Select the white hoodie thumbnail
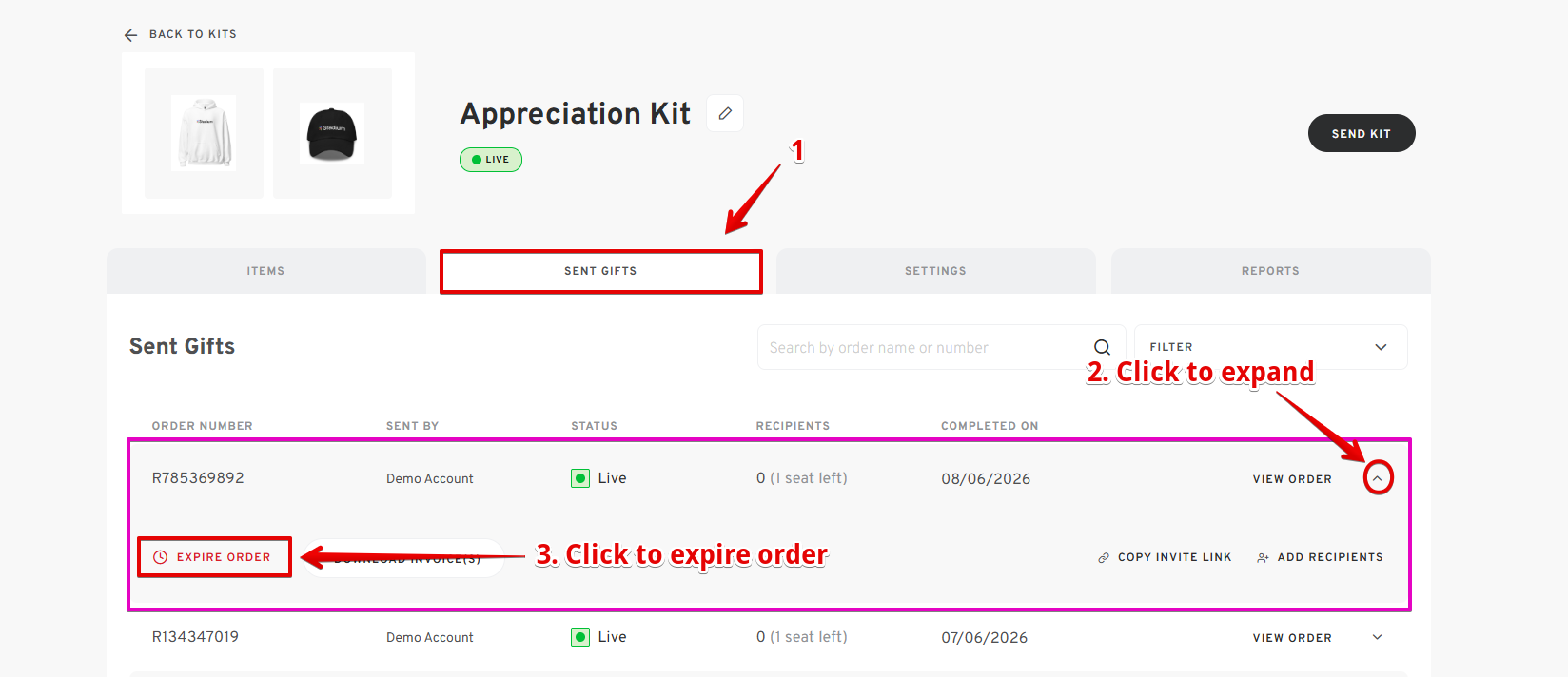The width and height of the screenshot is (1568, 677). point(204,133)
